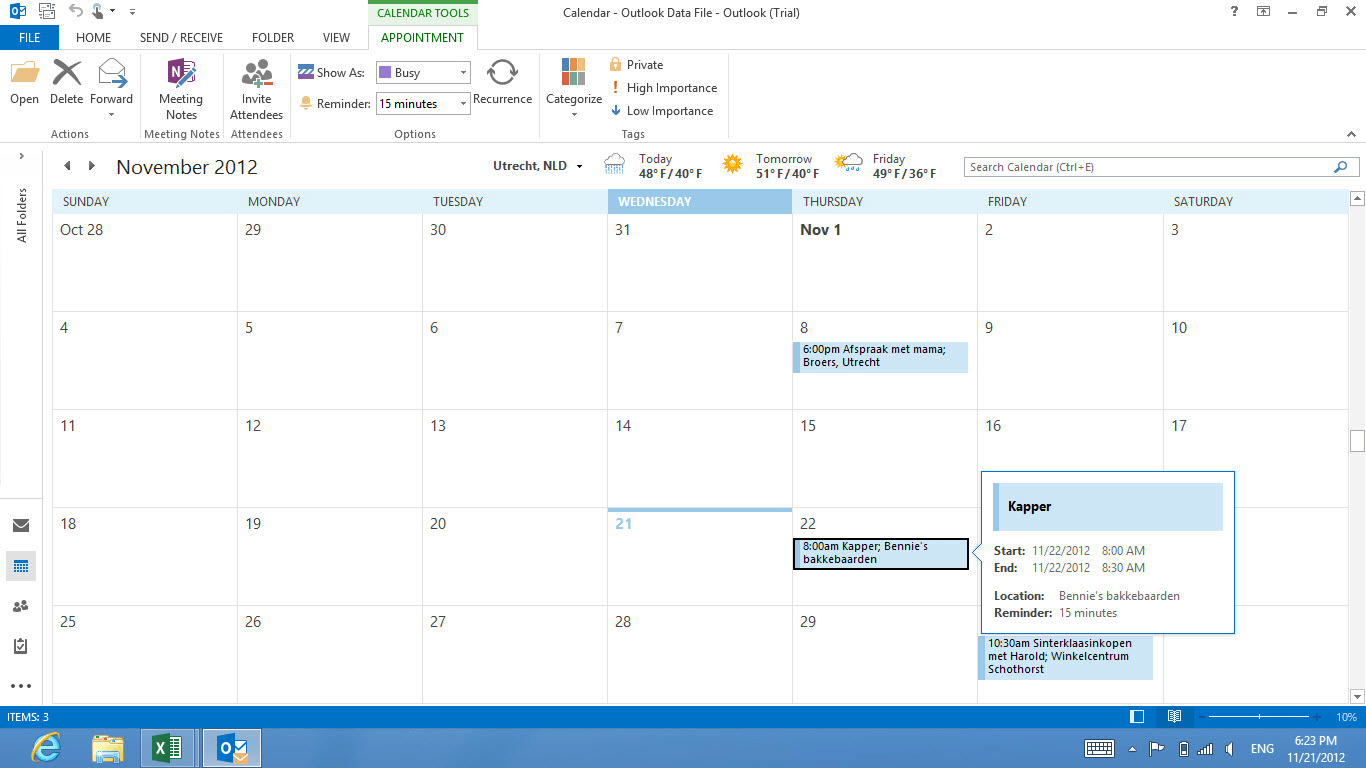Open OneNote Meeting Notes

point(181,73)
